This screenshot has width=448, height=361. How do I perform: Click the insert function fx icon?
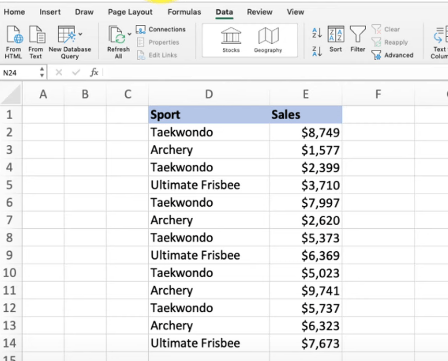[94, 72]
